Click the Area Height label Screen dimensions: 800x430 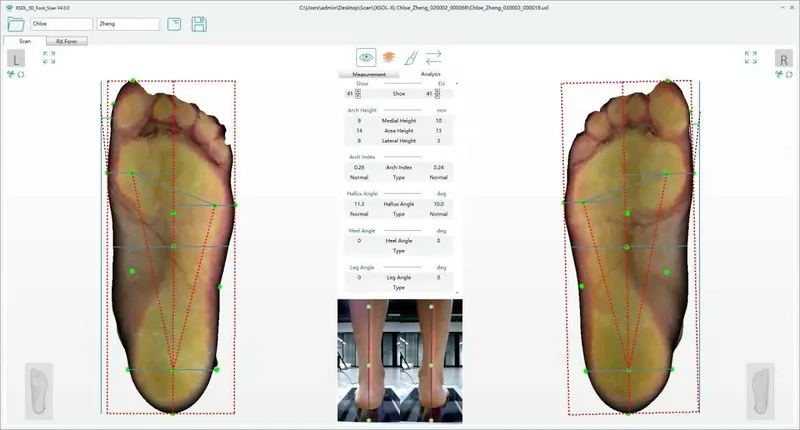click(399, 131)
